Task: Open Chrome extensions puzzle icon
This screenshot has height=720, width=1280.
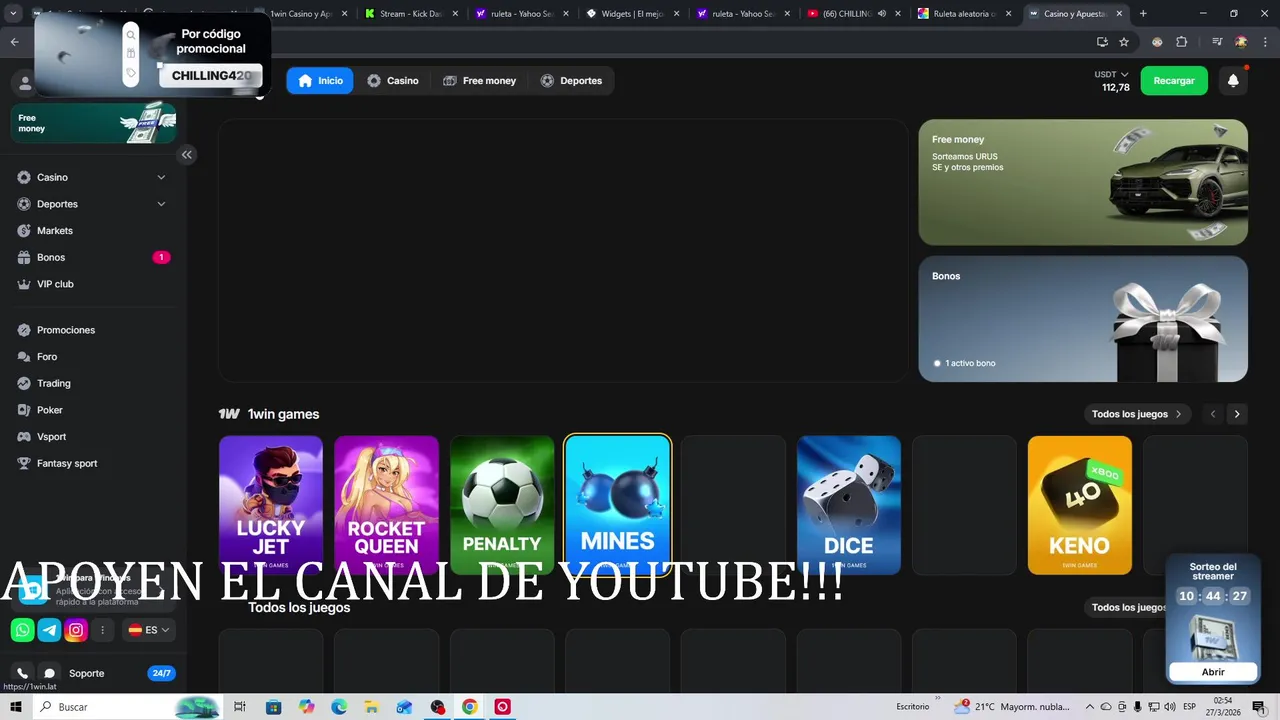Action: tap(1182, 42)
